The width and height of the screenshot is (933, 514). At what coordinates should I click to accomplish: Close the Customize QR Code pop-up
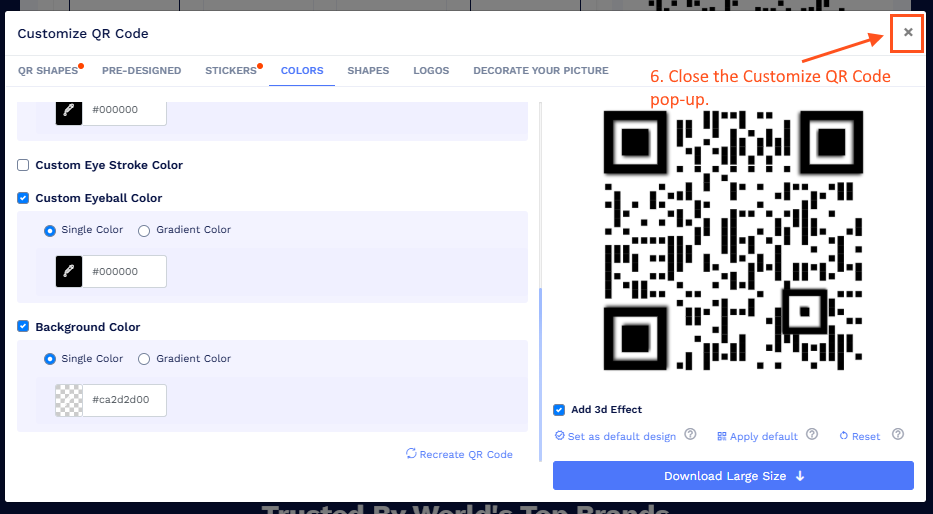[x=907, y=33]
